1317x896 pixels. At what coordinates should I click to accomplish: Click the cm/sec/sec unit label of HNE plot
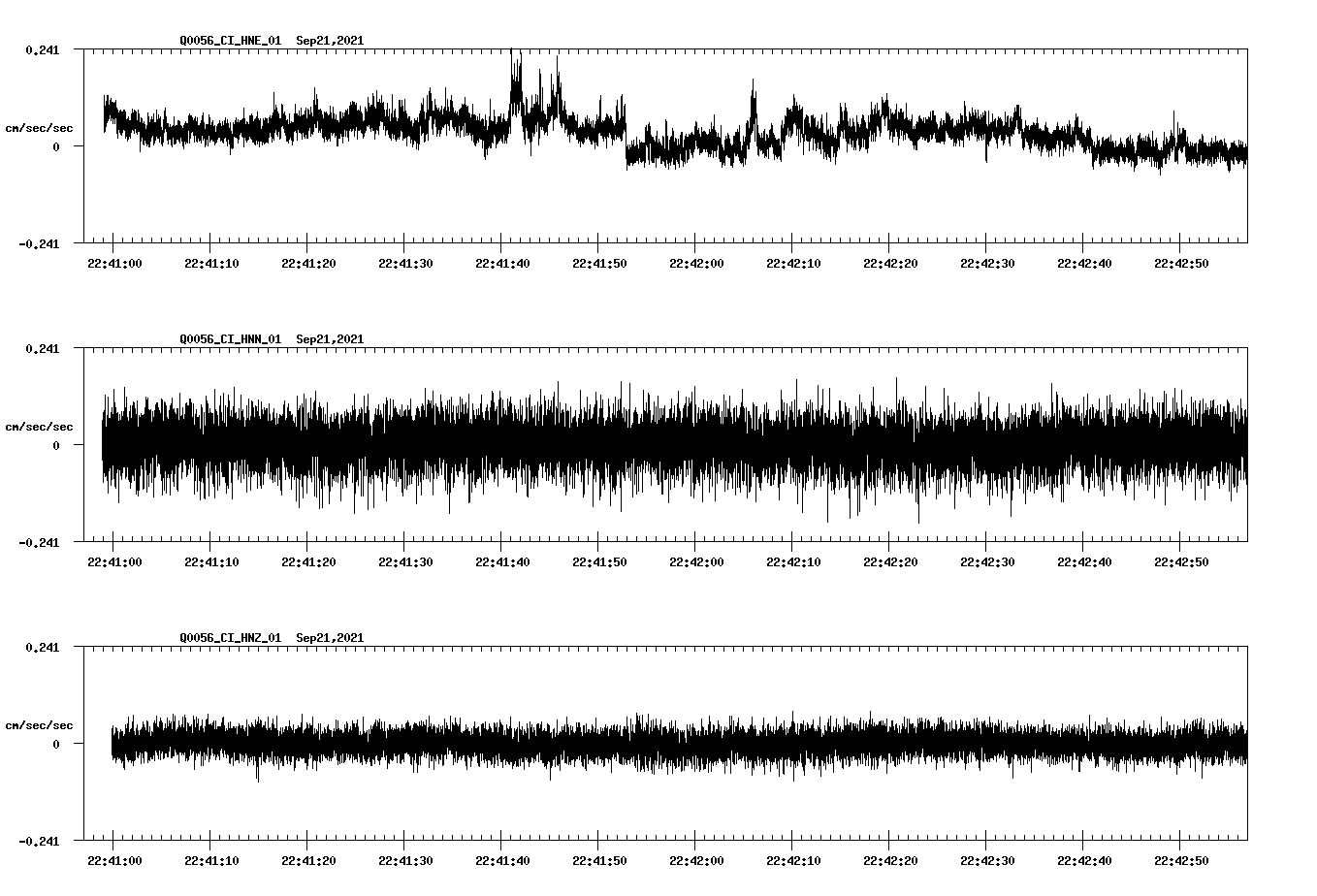coord(39,128)
